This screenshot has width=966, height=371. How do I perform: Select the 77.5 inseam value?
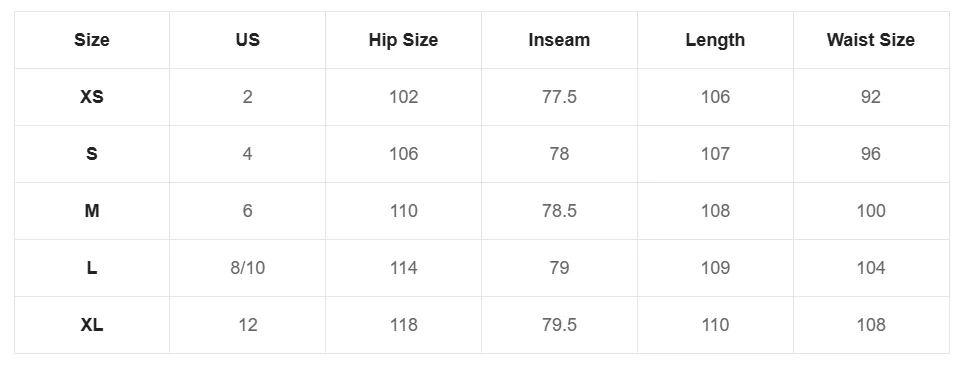559,97
